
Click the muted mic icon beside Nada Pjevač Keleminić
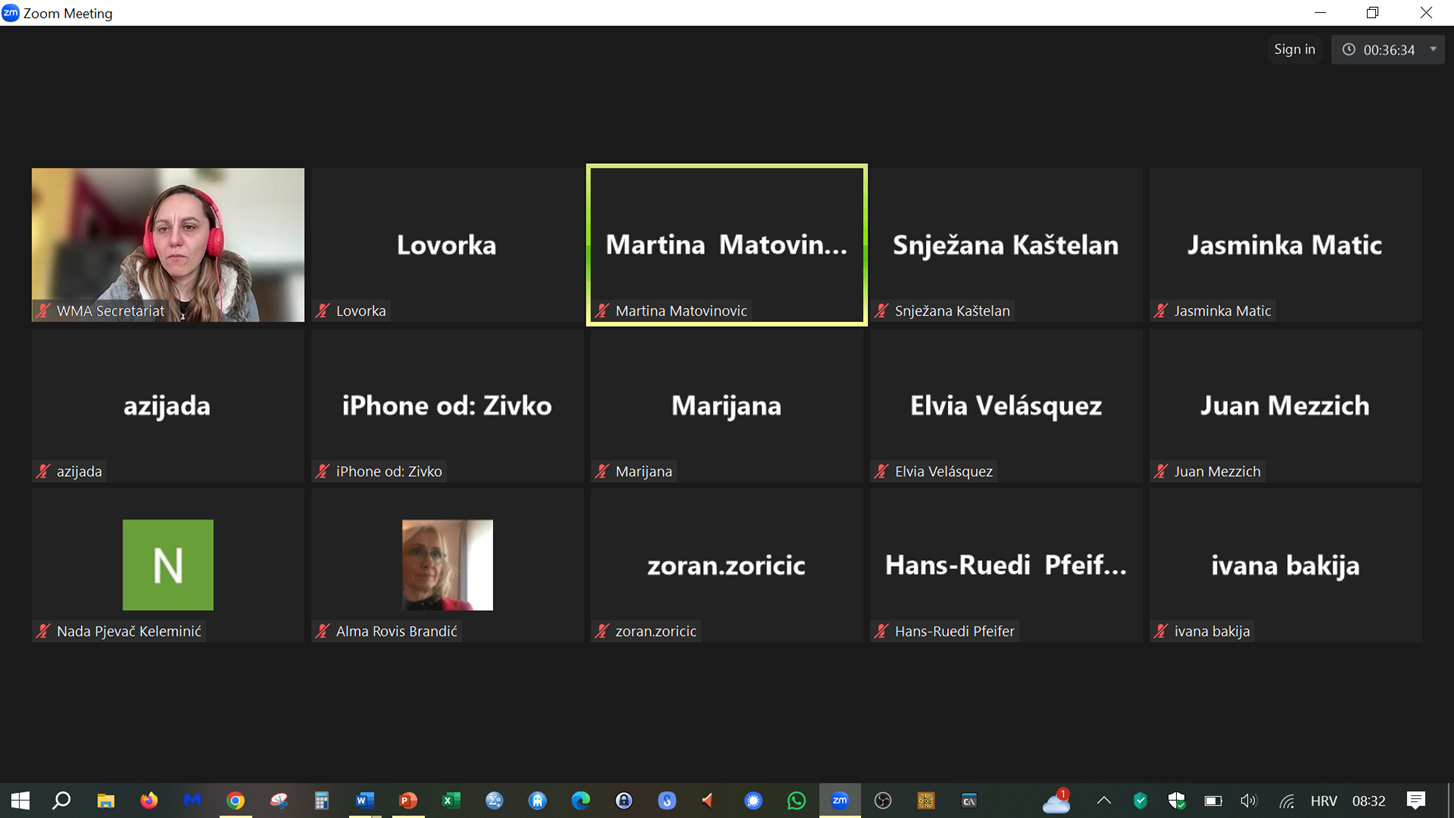click(x=43, y=631)
